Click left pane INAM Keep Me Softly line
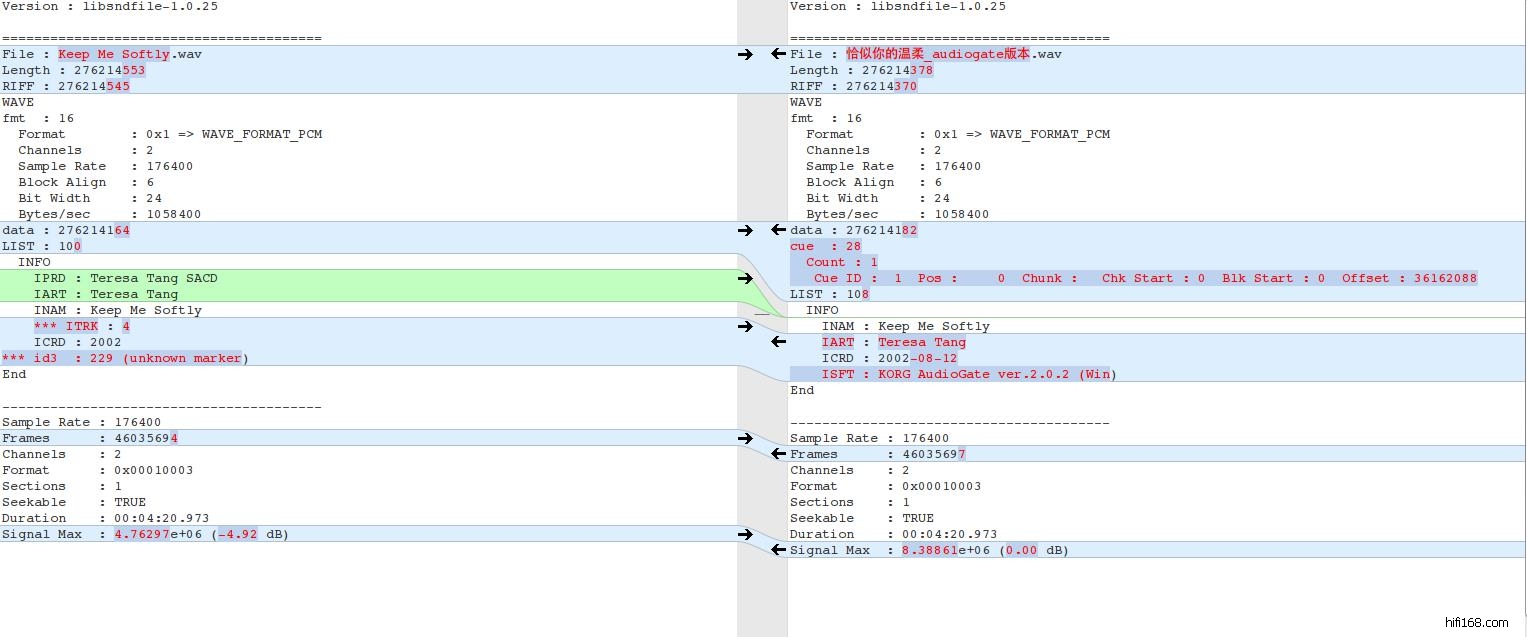The image size is (1527, 637). [x=117, y=310]
